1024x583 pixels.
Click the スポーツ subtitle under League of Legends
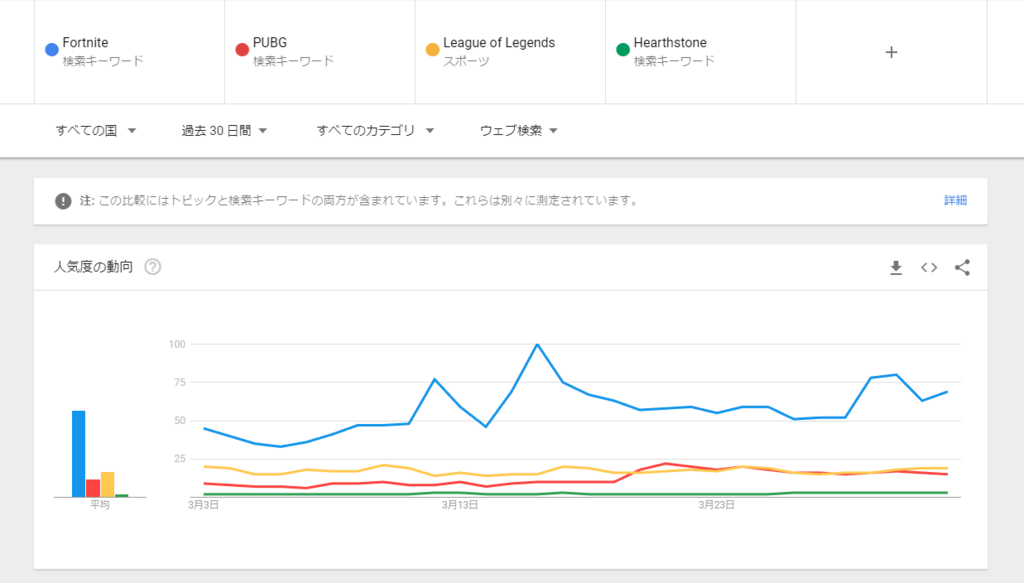pyautogui.click(x=466, y=61)
